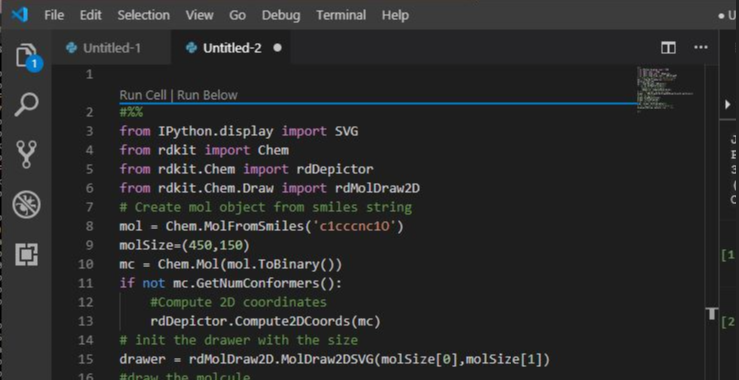Open the Edit menu

[x=90, y=15]
